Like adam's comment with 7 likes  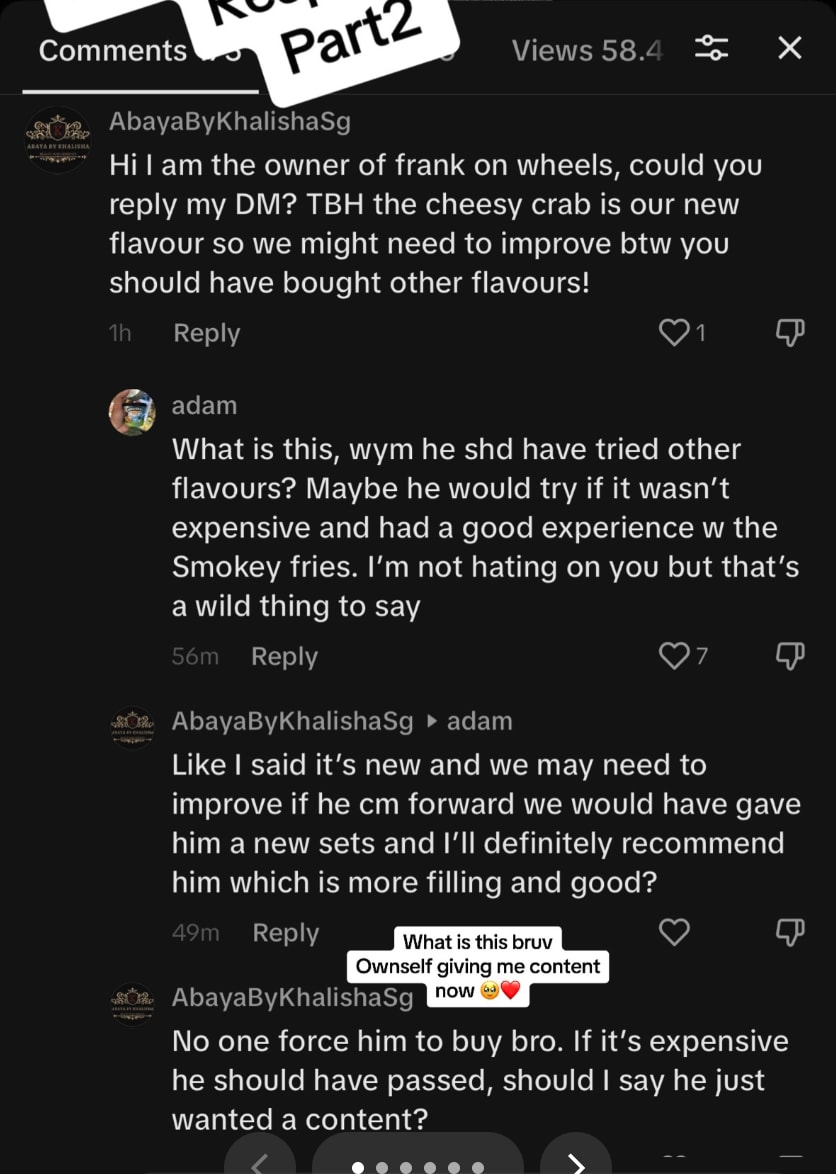click(675, 656)
